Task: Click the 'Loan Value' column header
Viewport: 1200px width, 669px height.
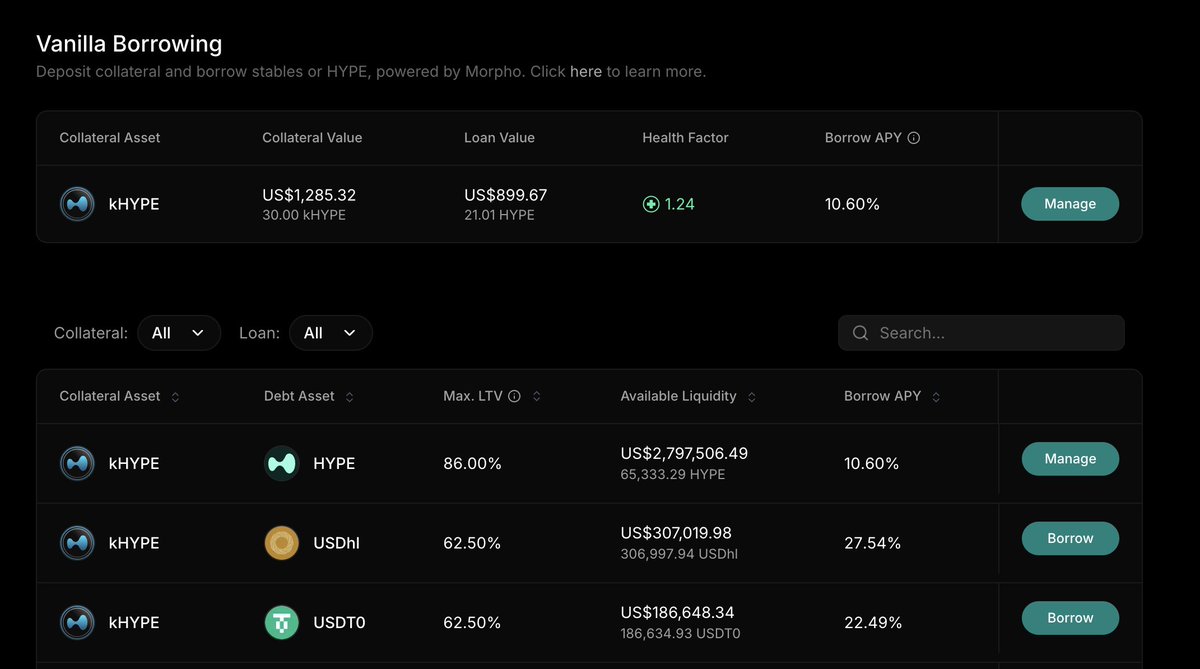Action: tap(499, 138)
